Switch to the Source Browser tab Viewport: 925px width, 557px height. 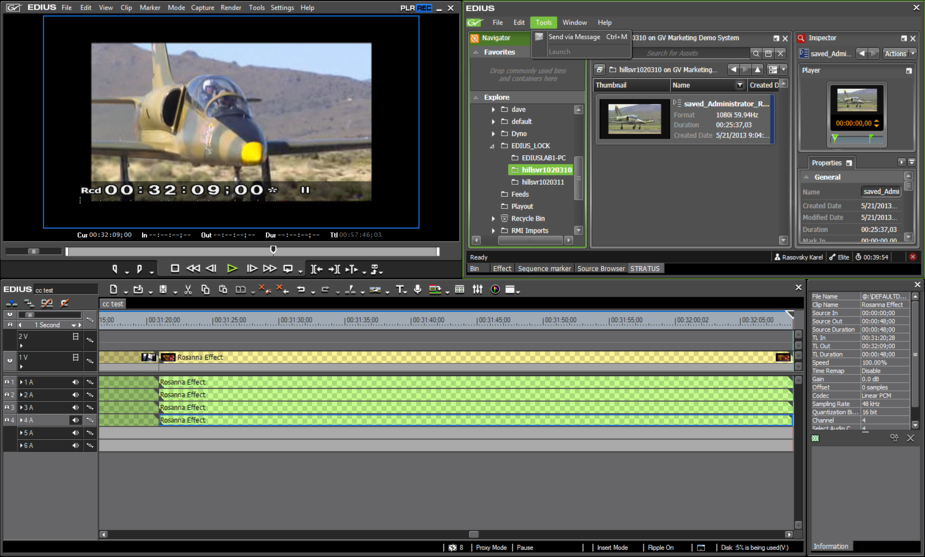pyautogui.click(x=601, y=268)
